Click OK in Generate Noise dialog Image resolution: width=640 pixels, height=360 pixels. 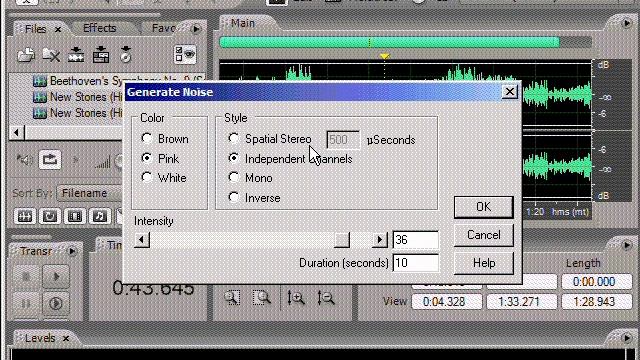(484, 207)
